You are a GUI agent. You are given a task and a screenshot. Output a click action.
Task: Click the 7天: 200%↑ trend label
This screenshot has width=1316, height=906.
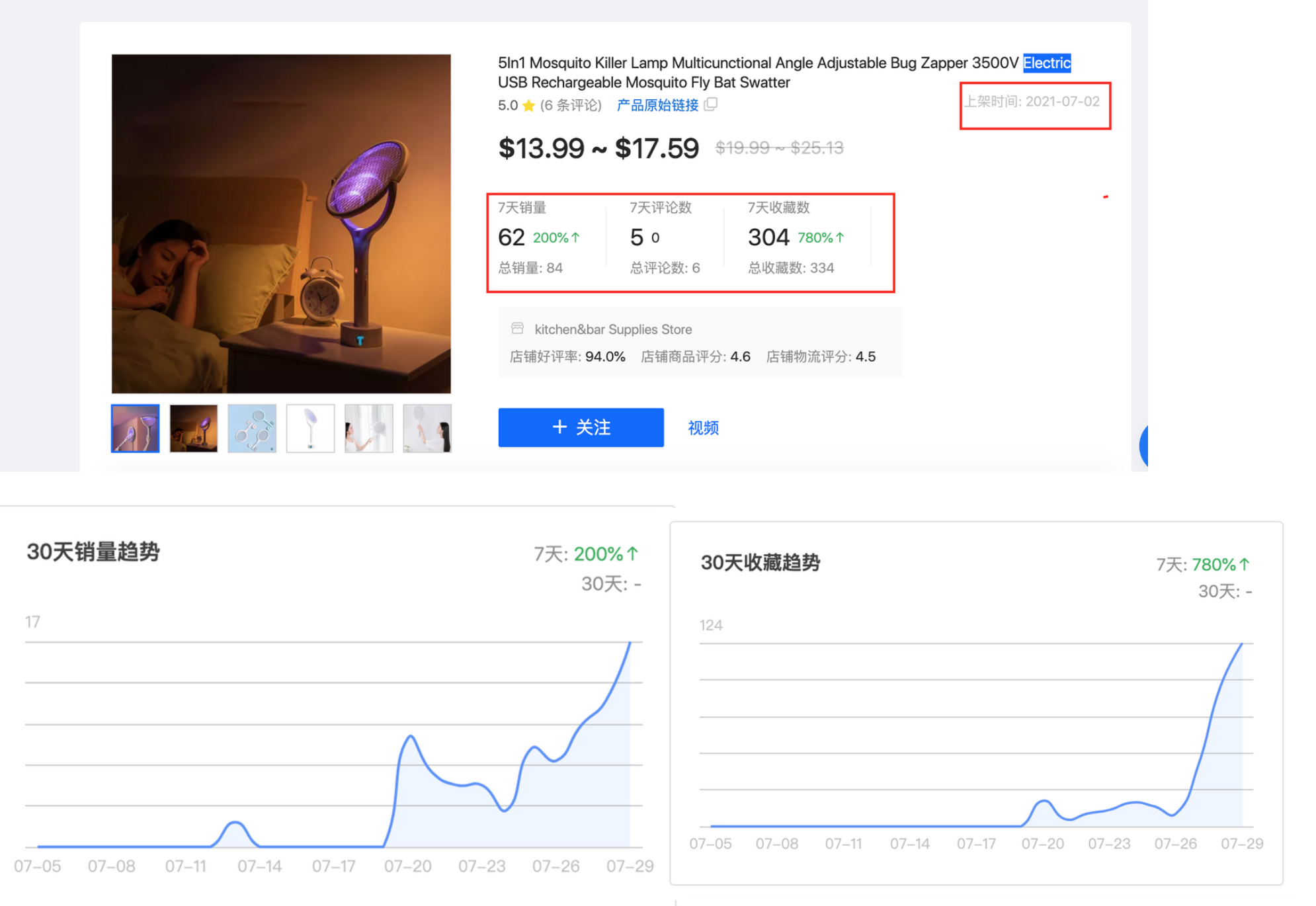(x=586, y=554)
